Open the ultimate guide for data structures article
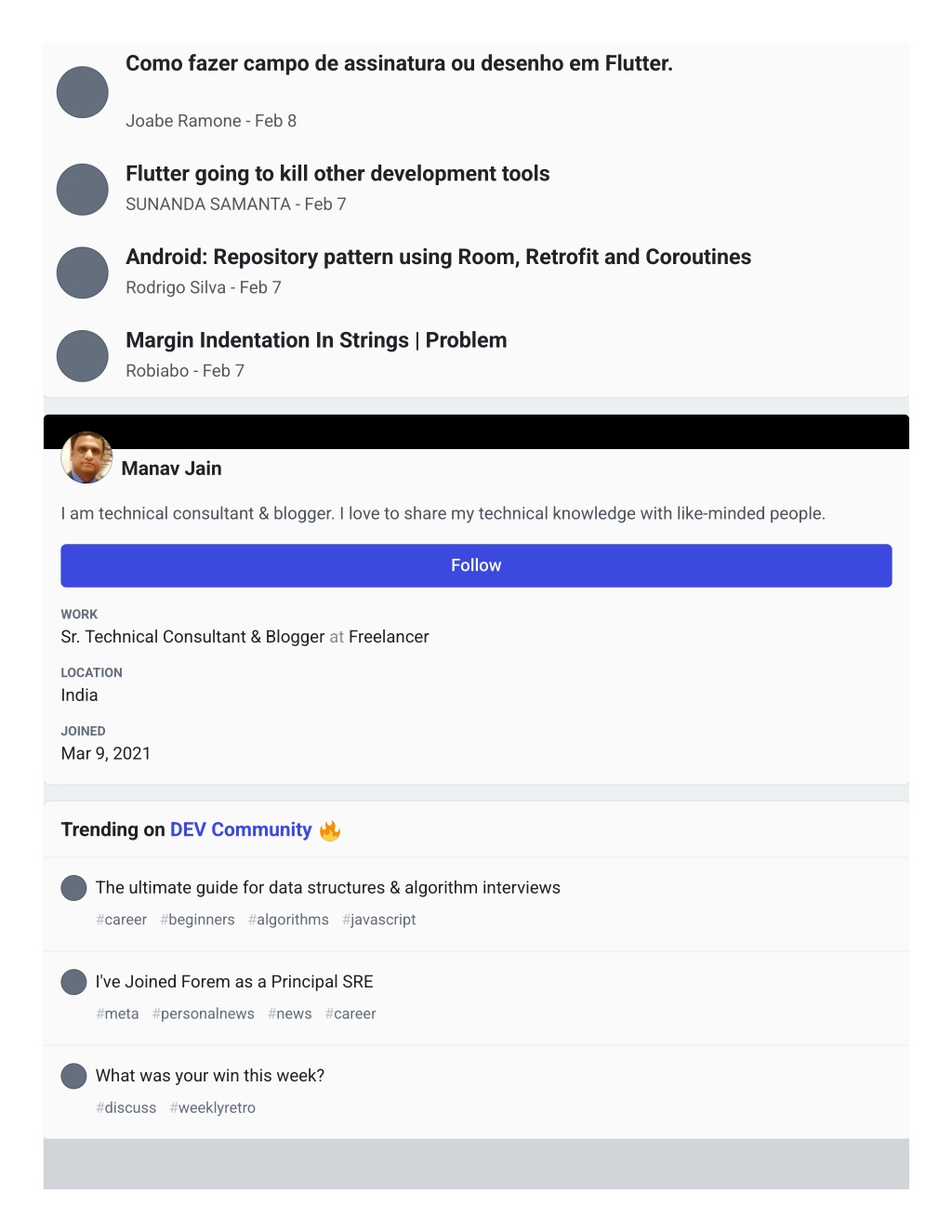952x1232 pixels. coord(327,888)
